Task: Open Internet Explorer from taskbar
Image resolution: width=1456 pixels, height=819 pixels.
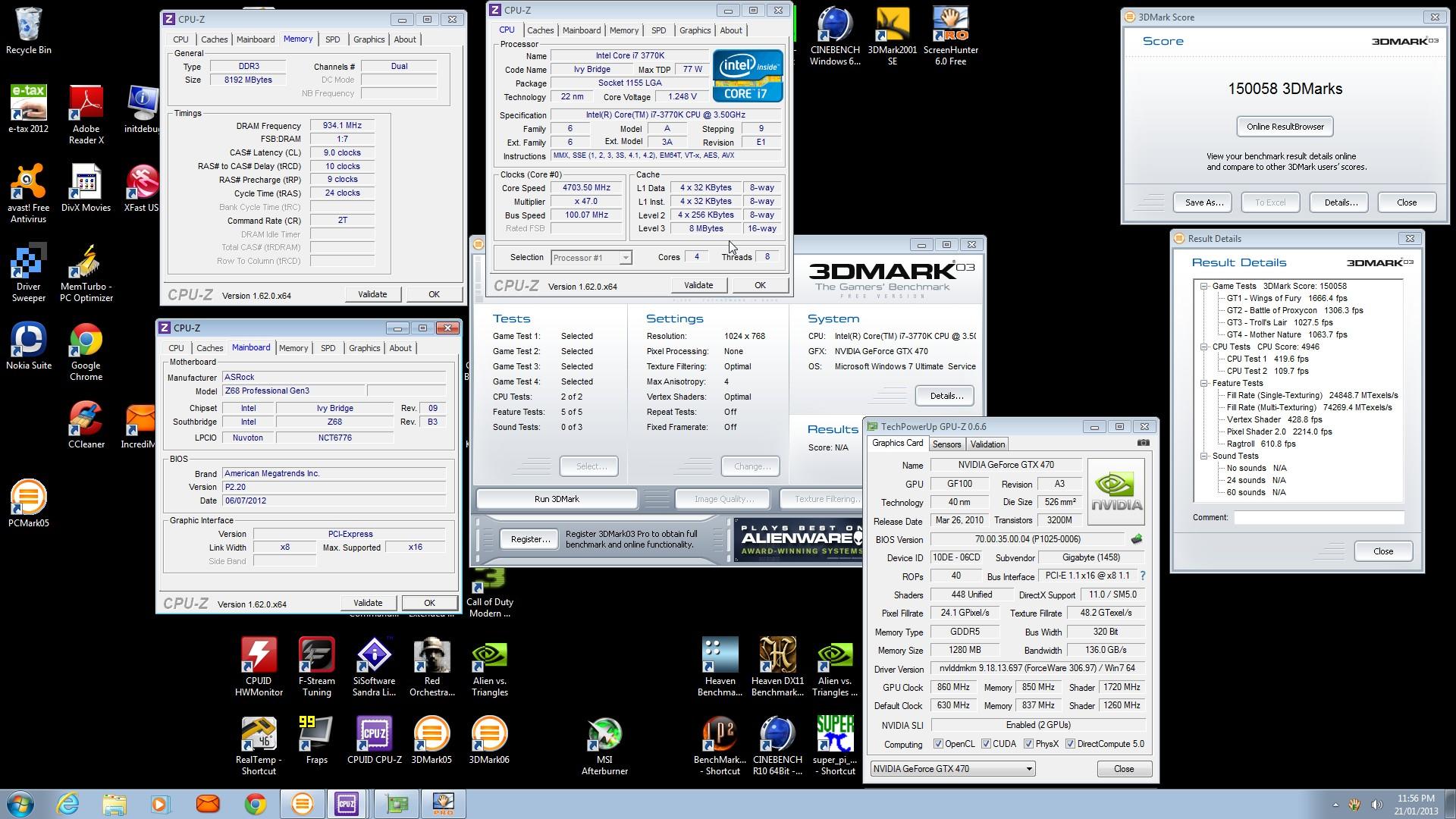Action: pyautogui.click(x=68, y=804)
